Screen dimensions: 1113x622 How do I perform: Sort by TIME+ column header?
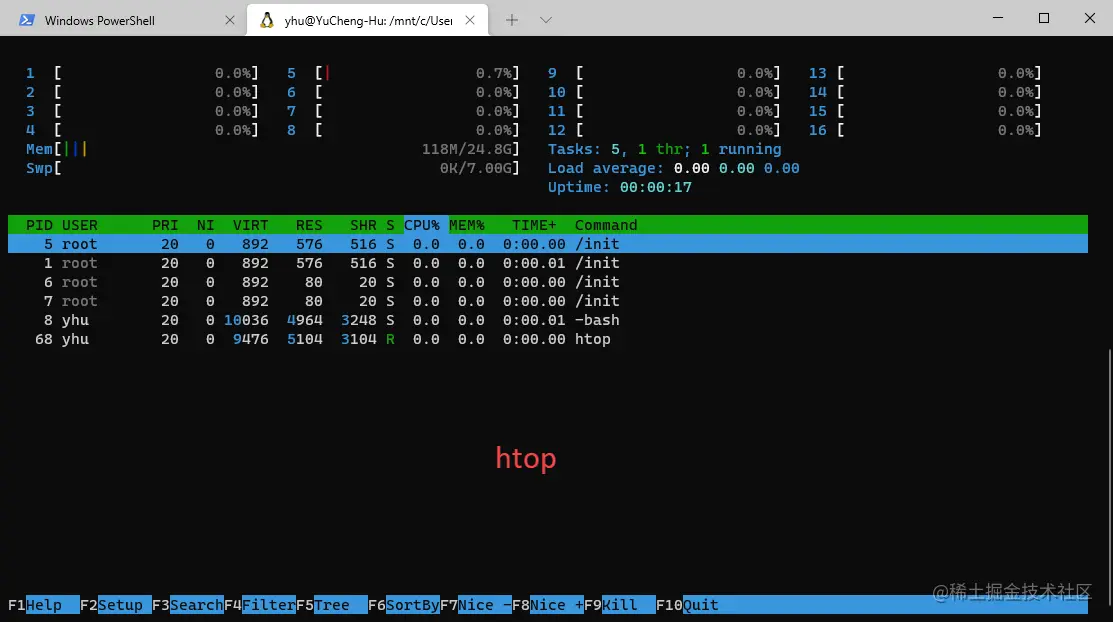[534, 225]
